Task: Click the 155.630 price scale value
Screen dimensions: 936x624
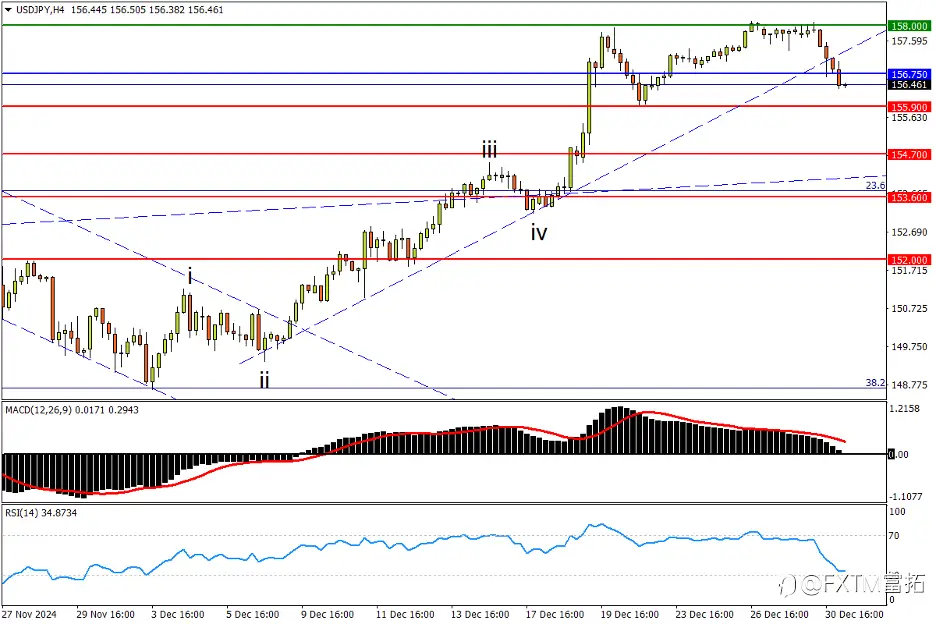Action: (x=909, y=118)
